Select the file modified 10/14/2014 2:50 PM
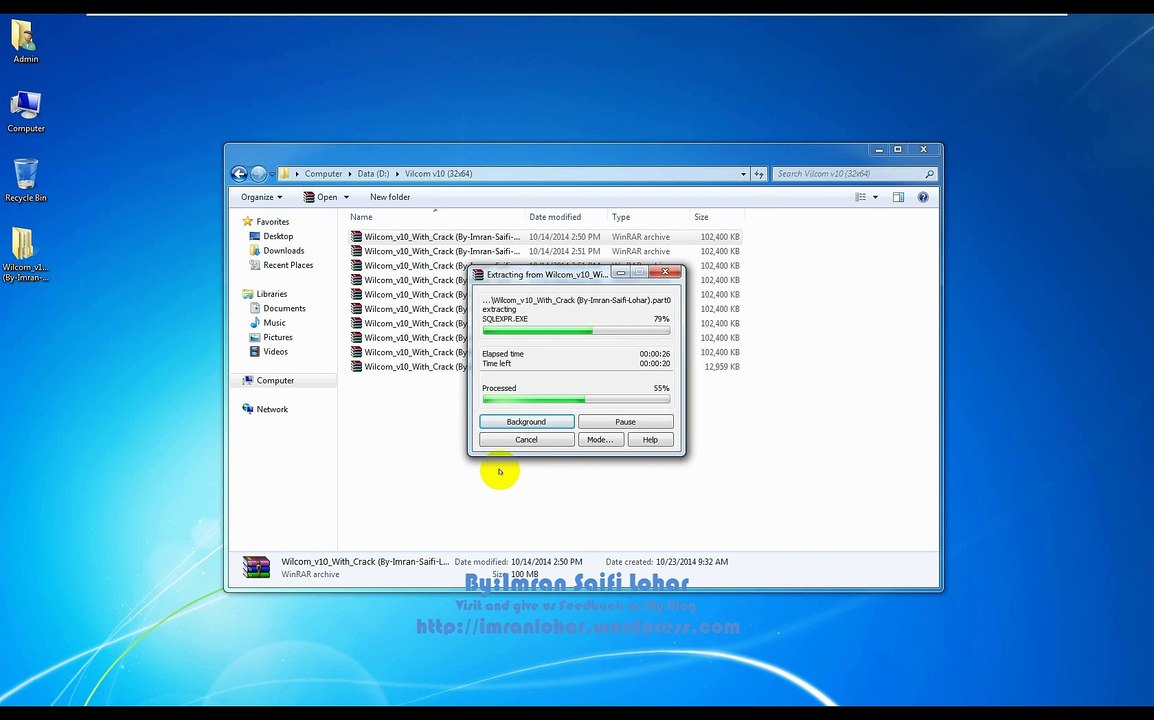 [545, 237]
